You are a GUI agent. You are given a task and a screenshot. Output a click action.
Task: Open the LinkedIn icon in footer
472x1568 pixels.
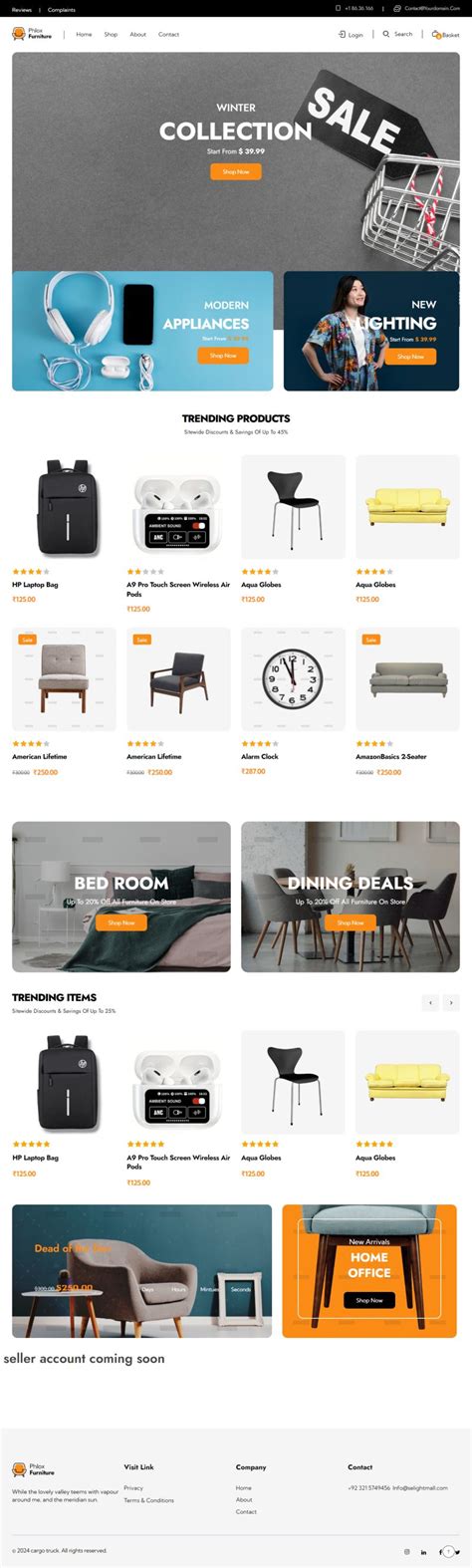pos(423,1551)
